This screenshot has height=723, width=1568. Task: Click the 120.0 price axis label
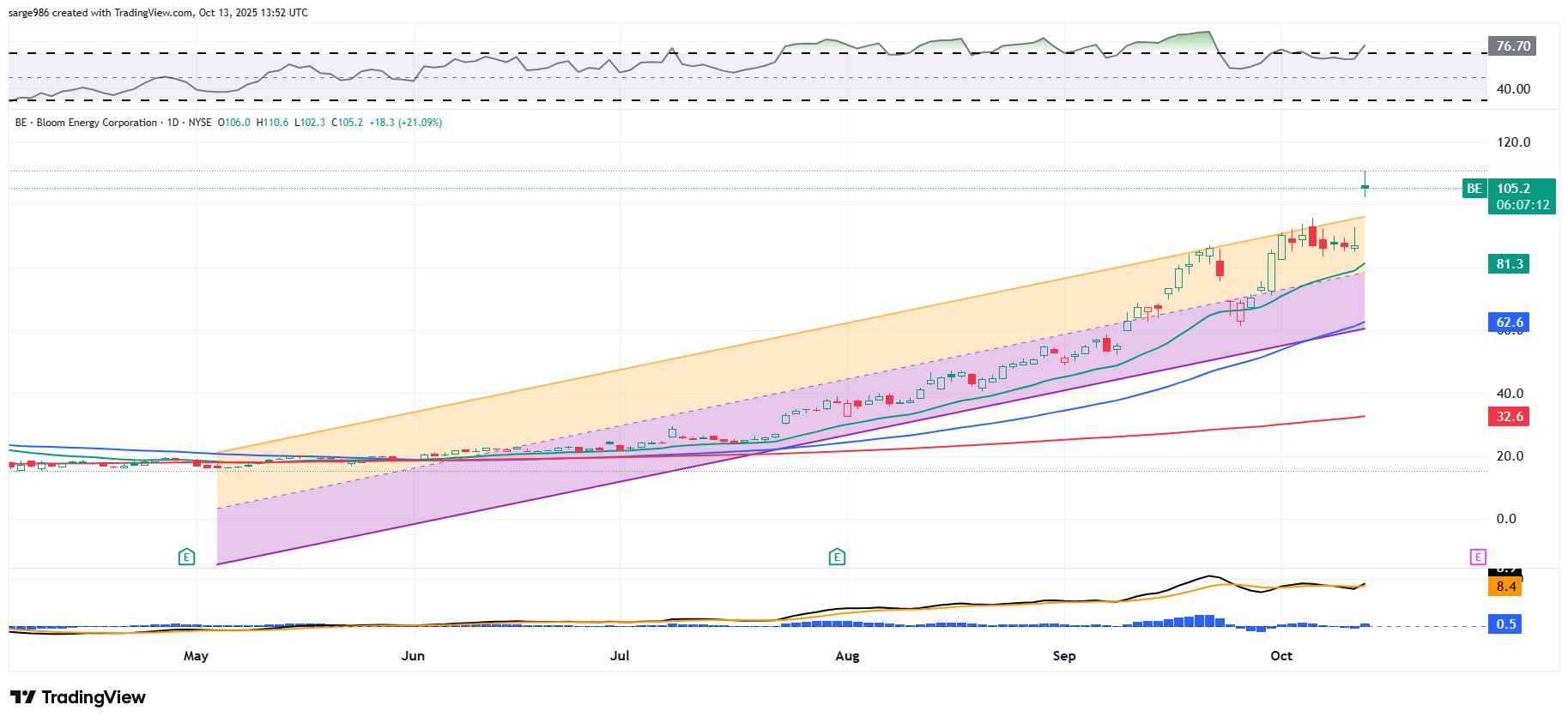(x=1513, y=142)
